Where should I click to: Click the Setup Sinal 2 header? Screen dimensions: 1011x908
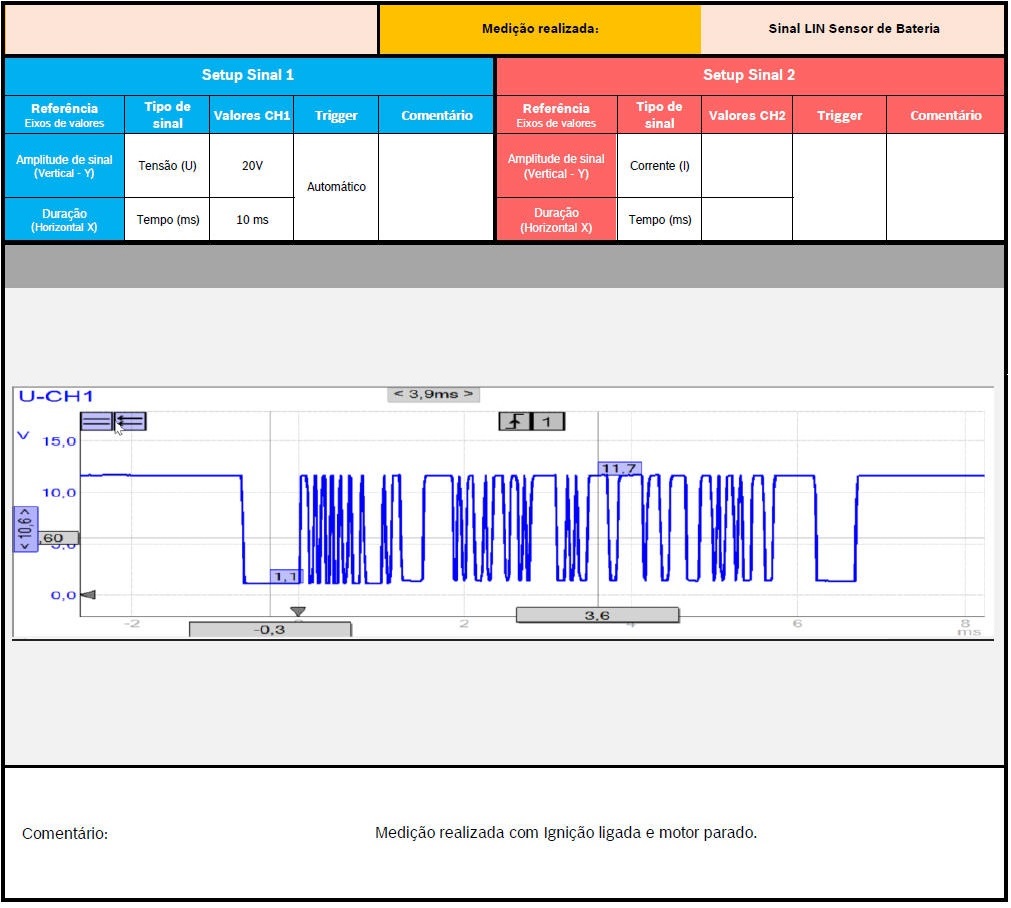coord(749,75)
